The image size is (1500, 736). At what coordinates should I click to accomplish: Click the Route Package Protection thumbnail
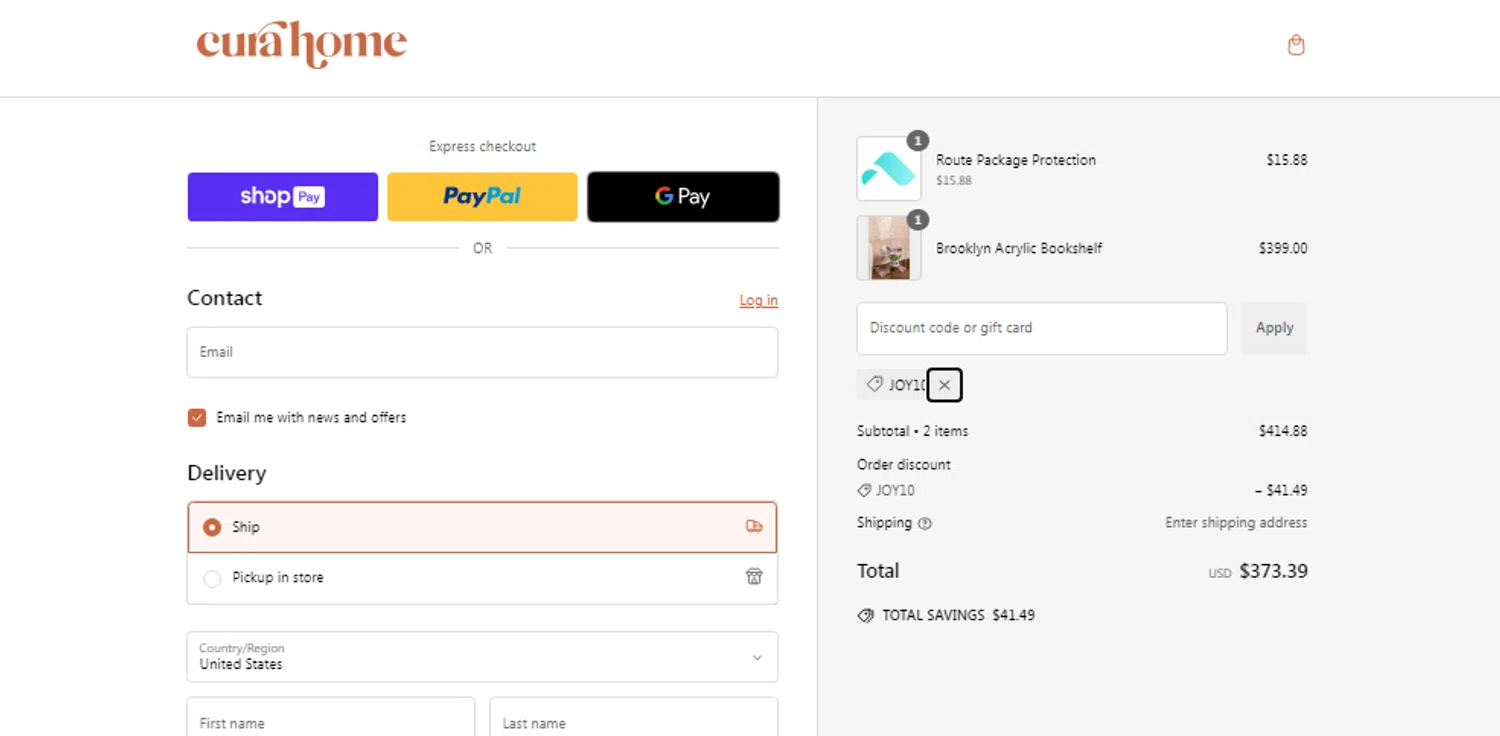pos(889,169)
